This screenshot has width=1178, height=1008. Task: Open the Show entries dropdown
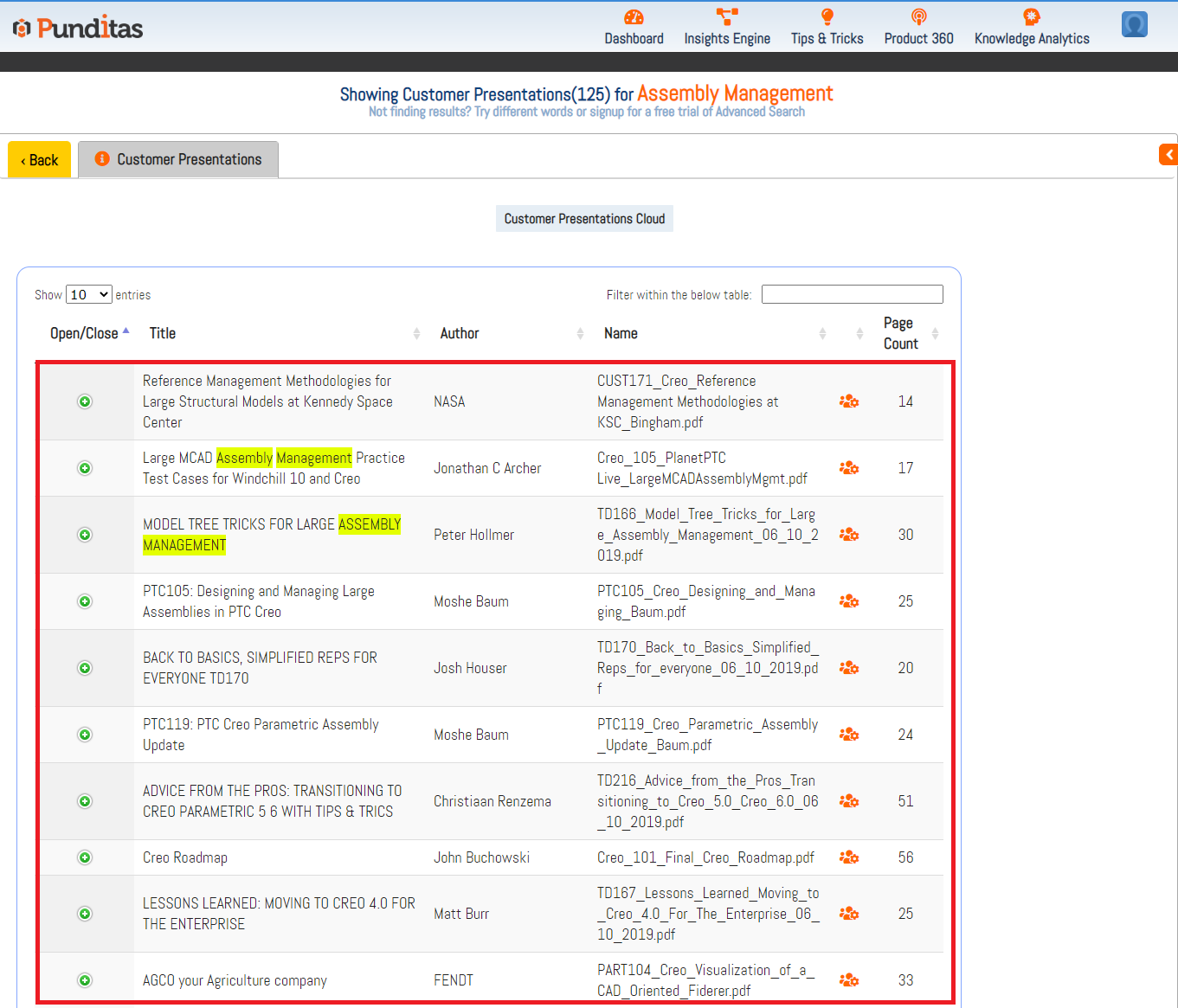click(88, 294)
